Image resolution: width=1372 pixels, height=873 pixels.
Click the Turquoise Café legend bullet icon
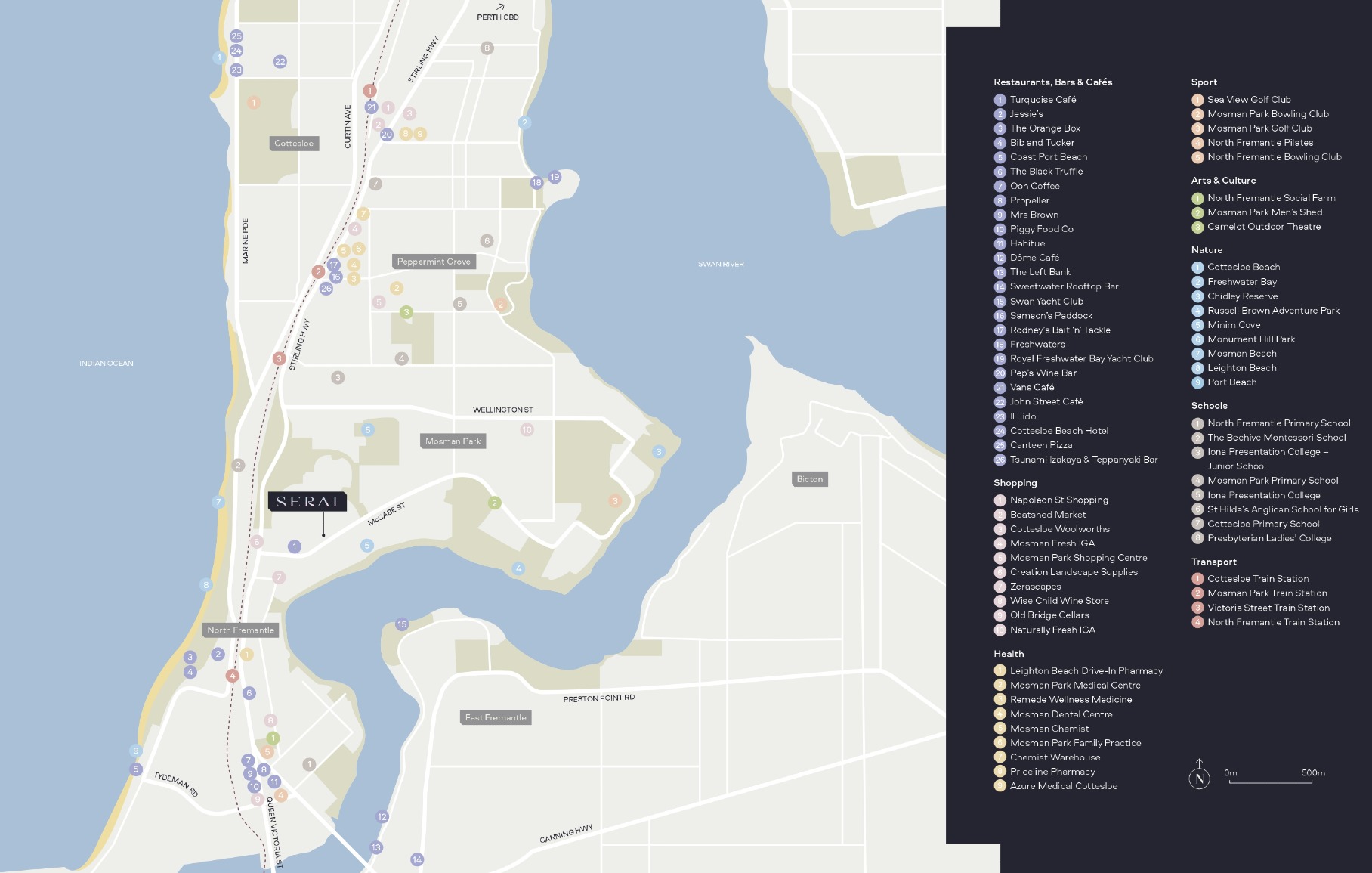point(1000,100)
